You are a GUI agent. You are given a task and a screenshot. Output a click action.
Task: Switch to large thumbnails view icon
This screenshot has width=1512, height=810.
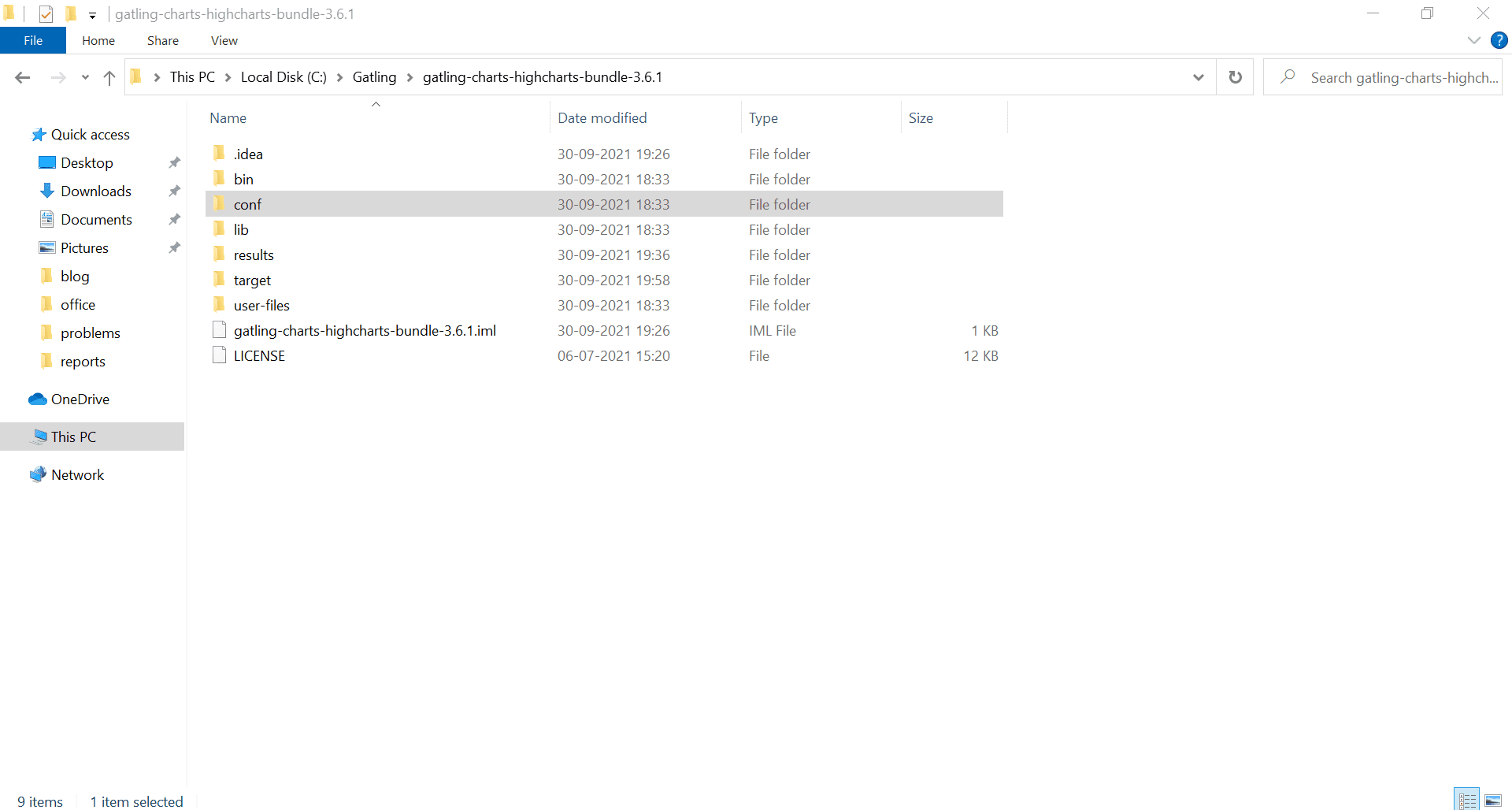(1493, 801)
